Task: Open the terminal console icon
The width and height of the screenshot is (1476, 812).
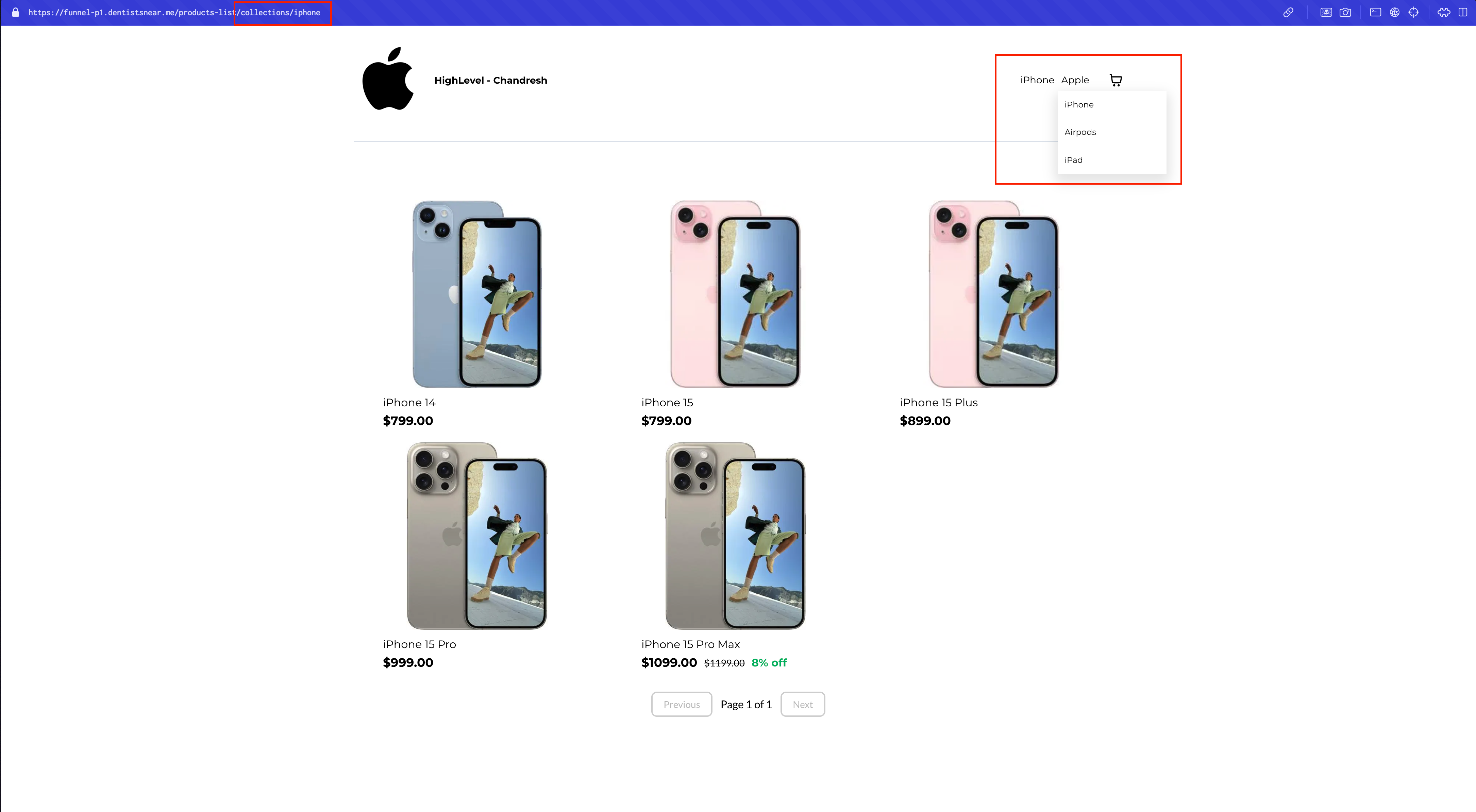Action: pos(1375,12)
